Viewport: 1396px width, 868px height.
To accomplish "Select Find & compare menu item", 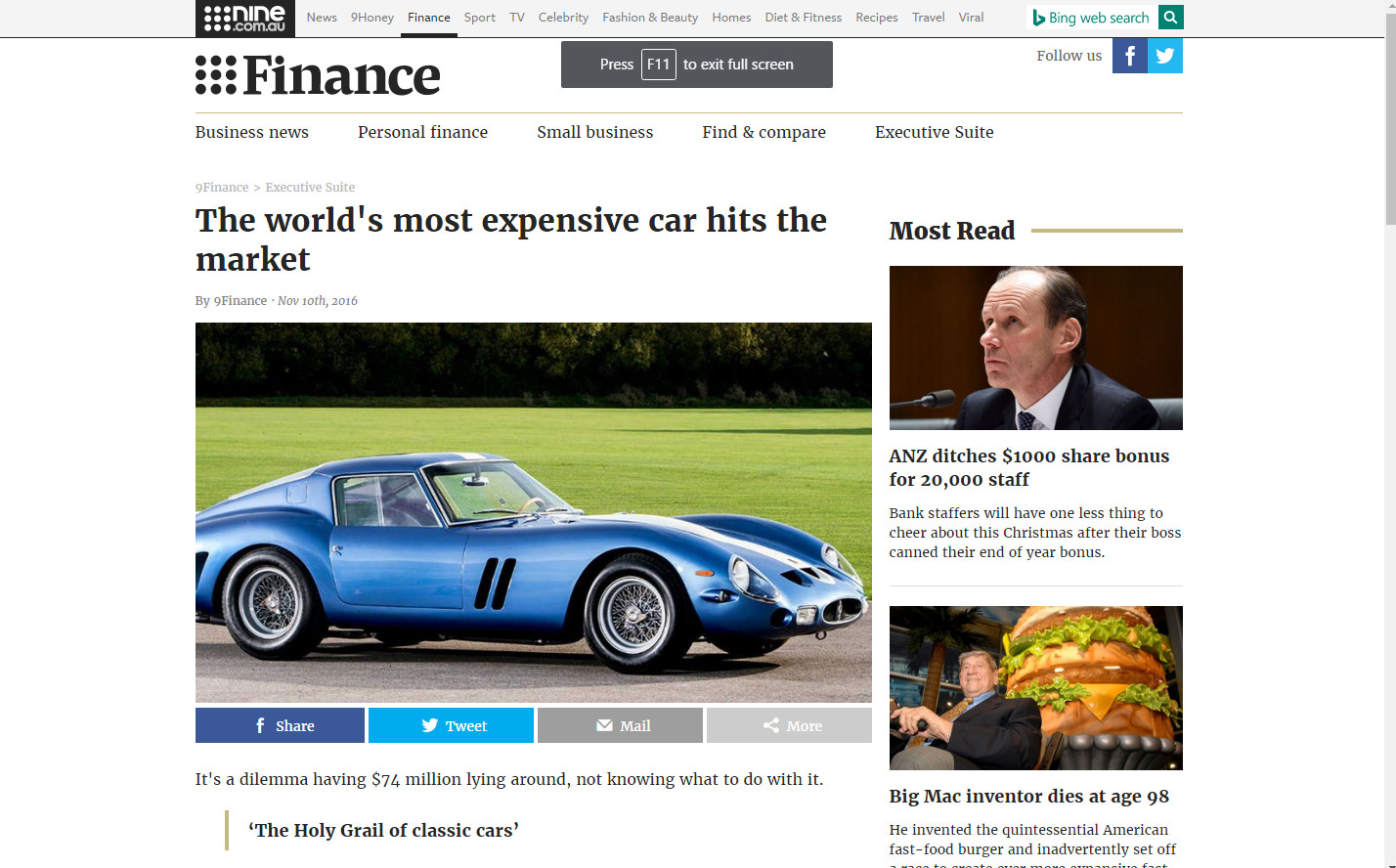I will [x=763, y=132].
